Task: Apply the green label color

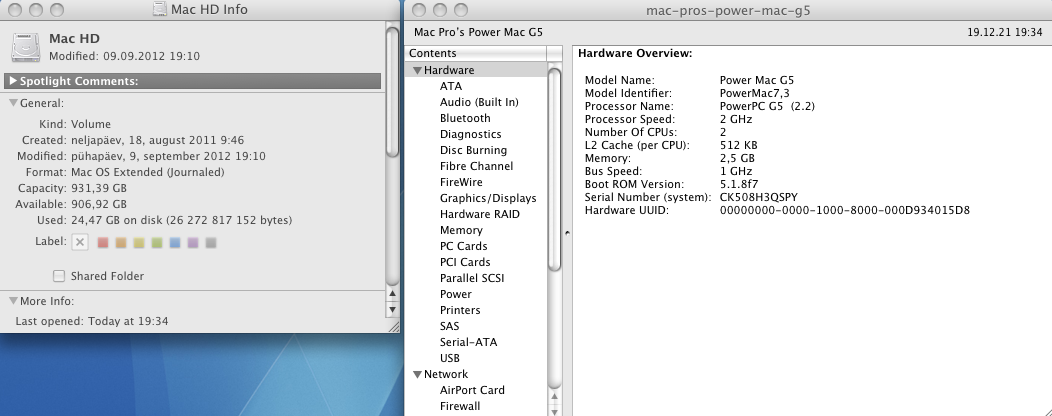Action: (157, 242)
